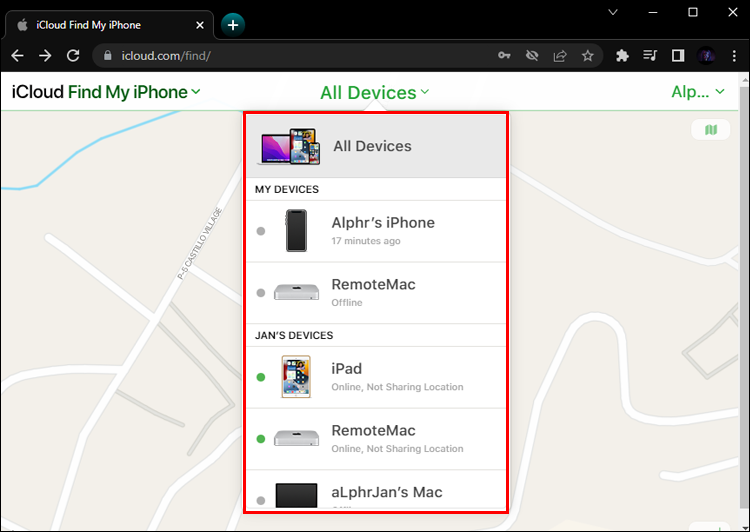750x532 pixels.
Task: Open the Alp... account menu
Action: (x=698, y=91)
